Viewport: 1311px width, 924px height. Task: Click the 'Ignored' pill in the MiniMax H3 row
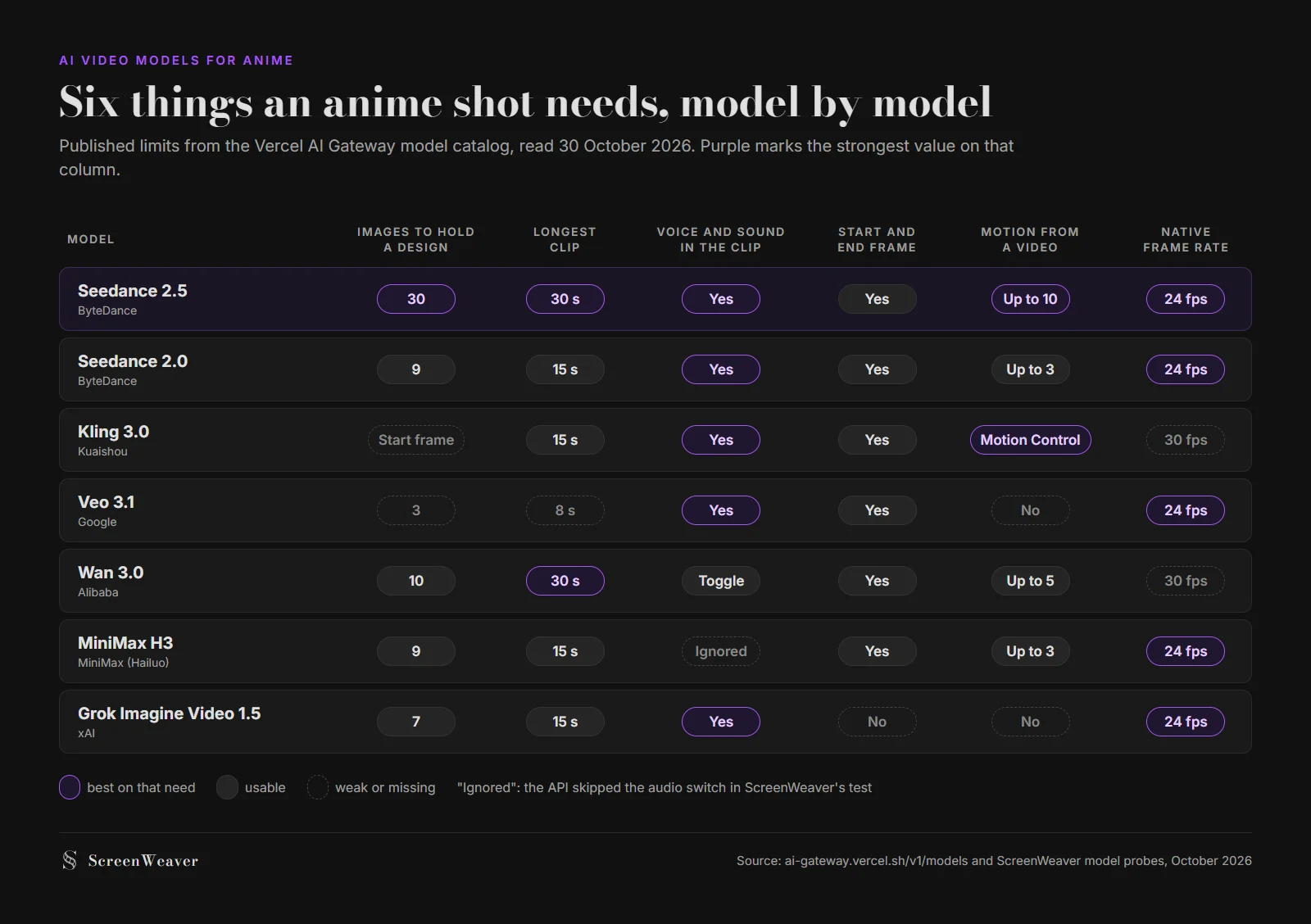click(x=721, y=651)
